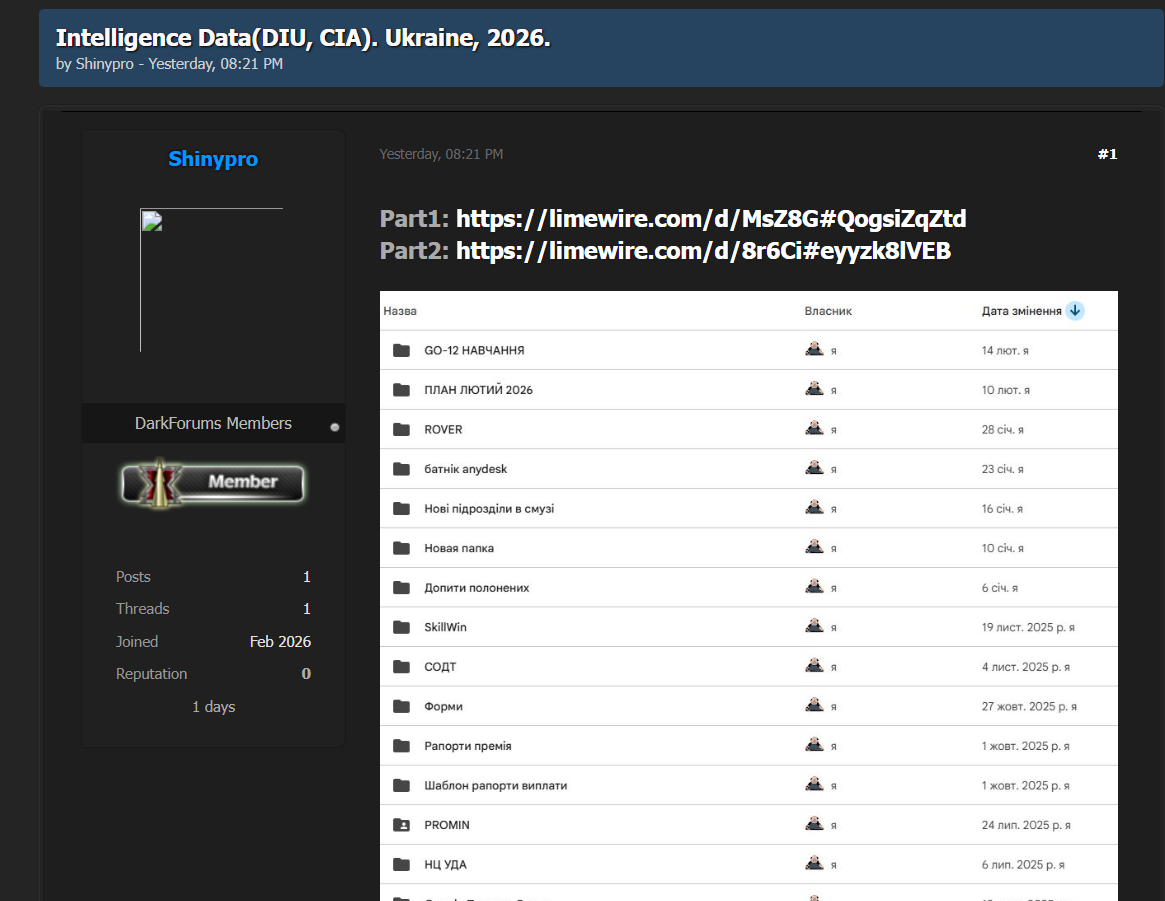Image resolution: width=1165 pixels, height=901 pixels.
Task: Click the Member rank badge
Action: [213, 484]
